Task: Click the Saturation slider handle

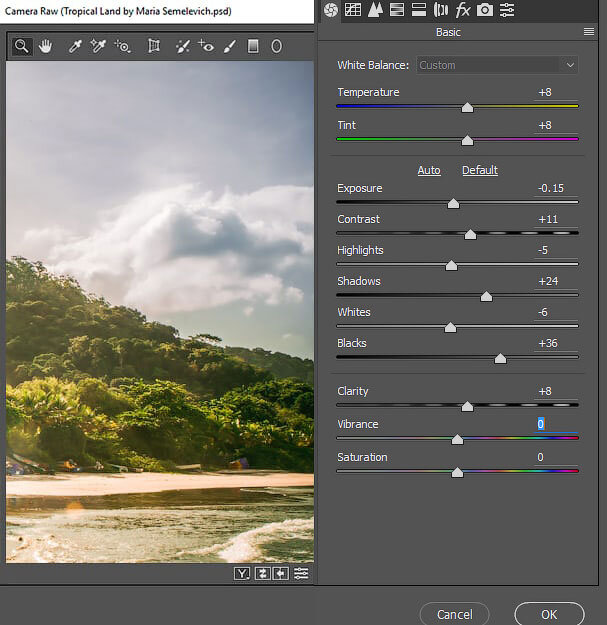Action: [457, 473]
